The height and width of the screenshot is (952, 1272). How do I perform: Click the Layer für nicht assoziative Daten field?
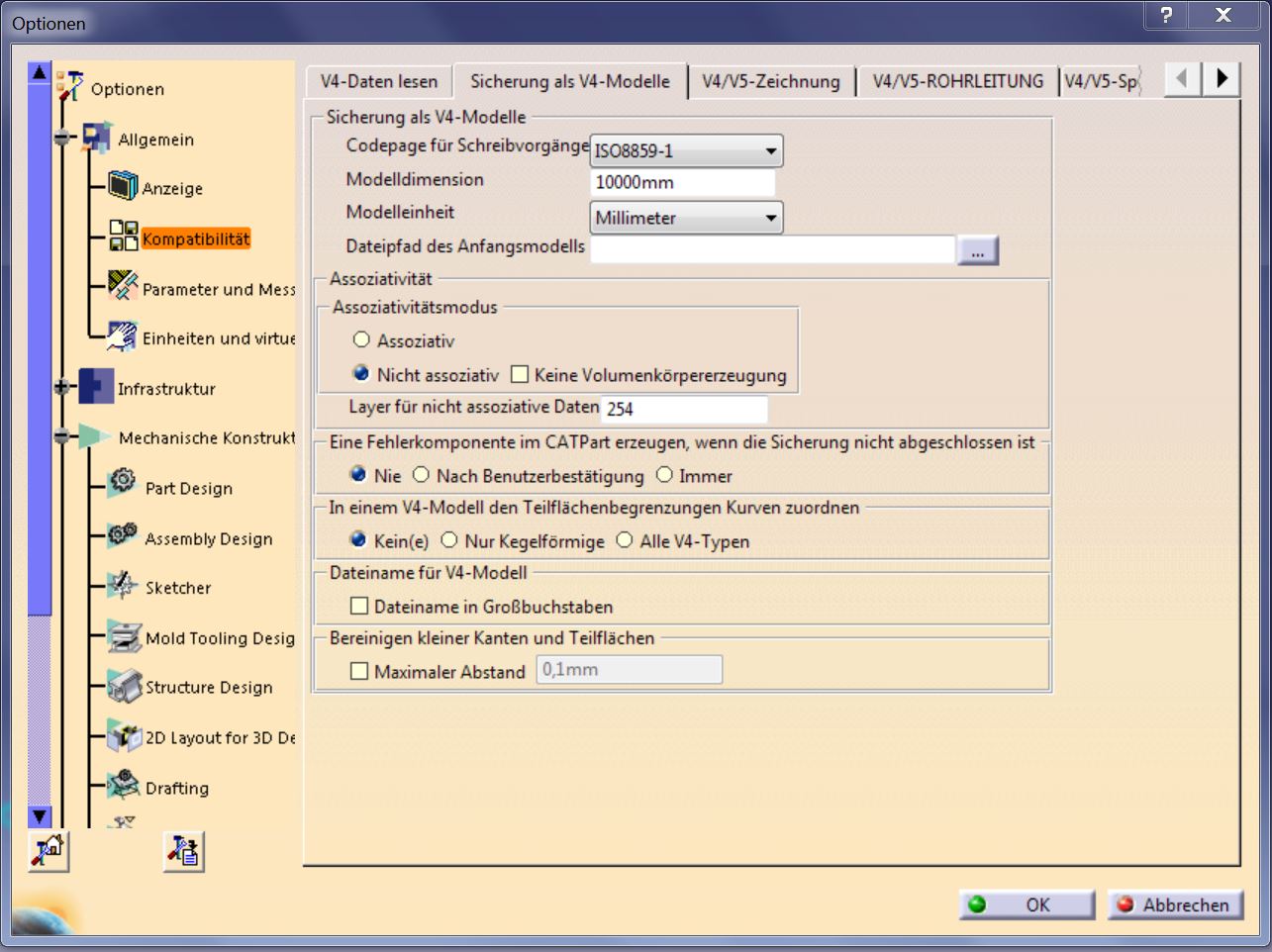point(685,409)
